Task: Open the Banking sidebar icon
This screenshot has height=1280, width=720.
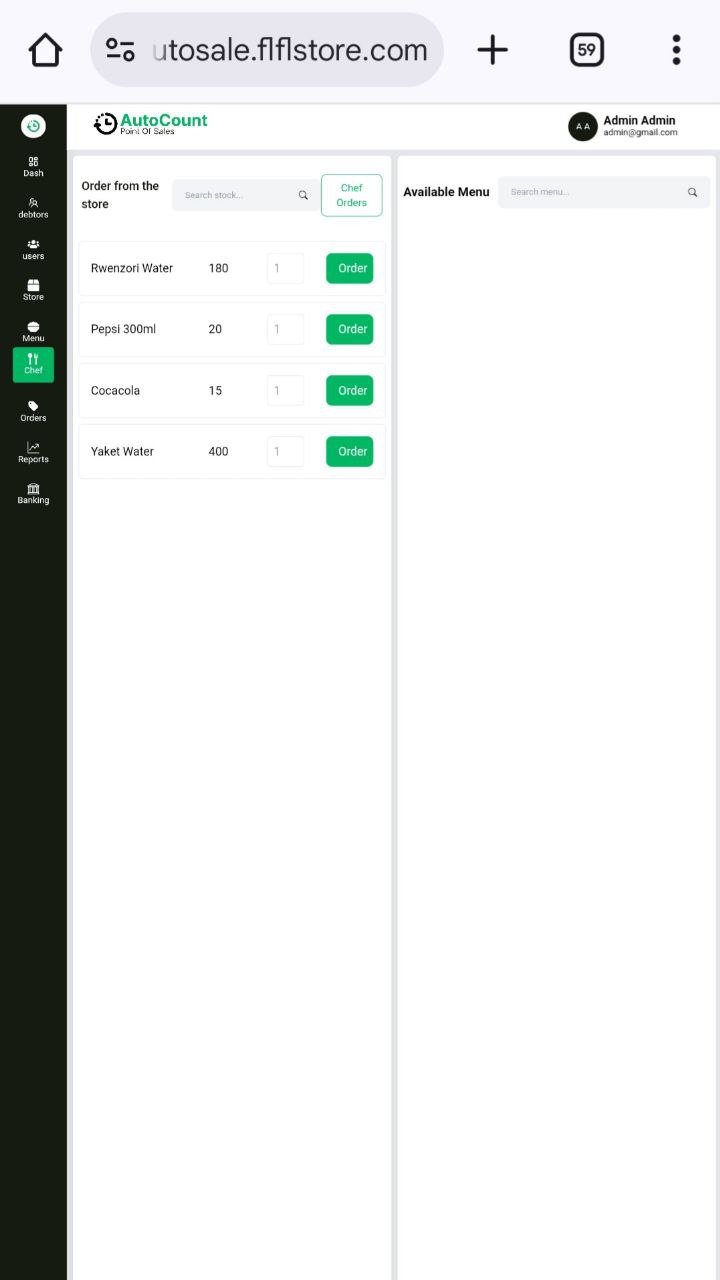Action: coord(33,488)
